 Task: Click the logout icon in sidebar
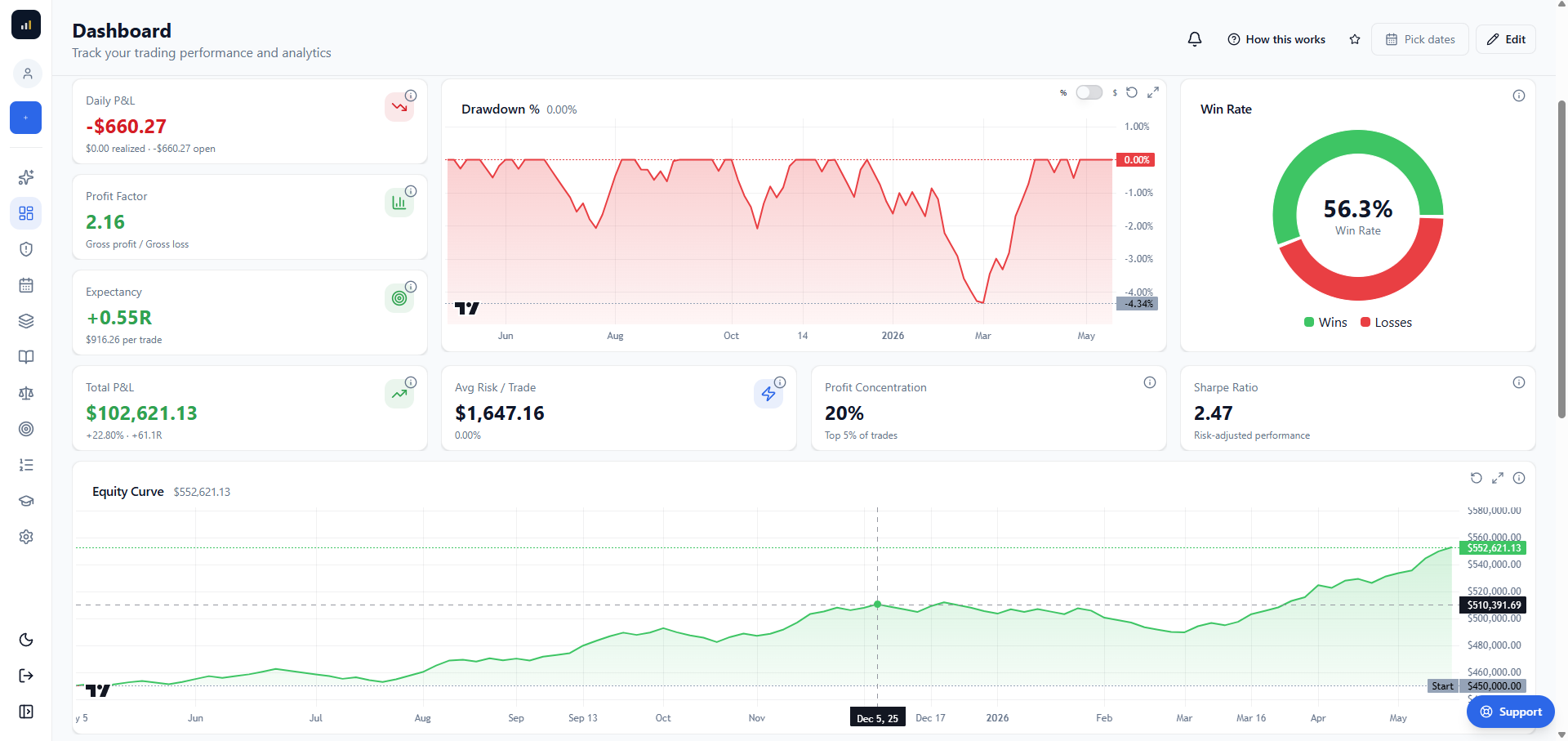click(x=26, y=676)
